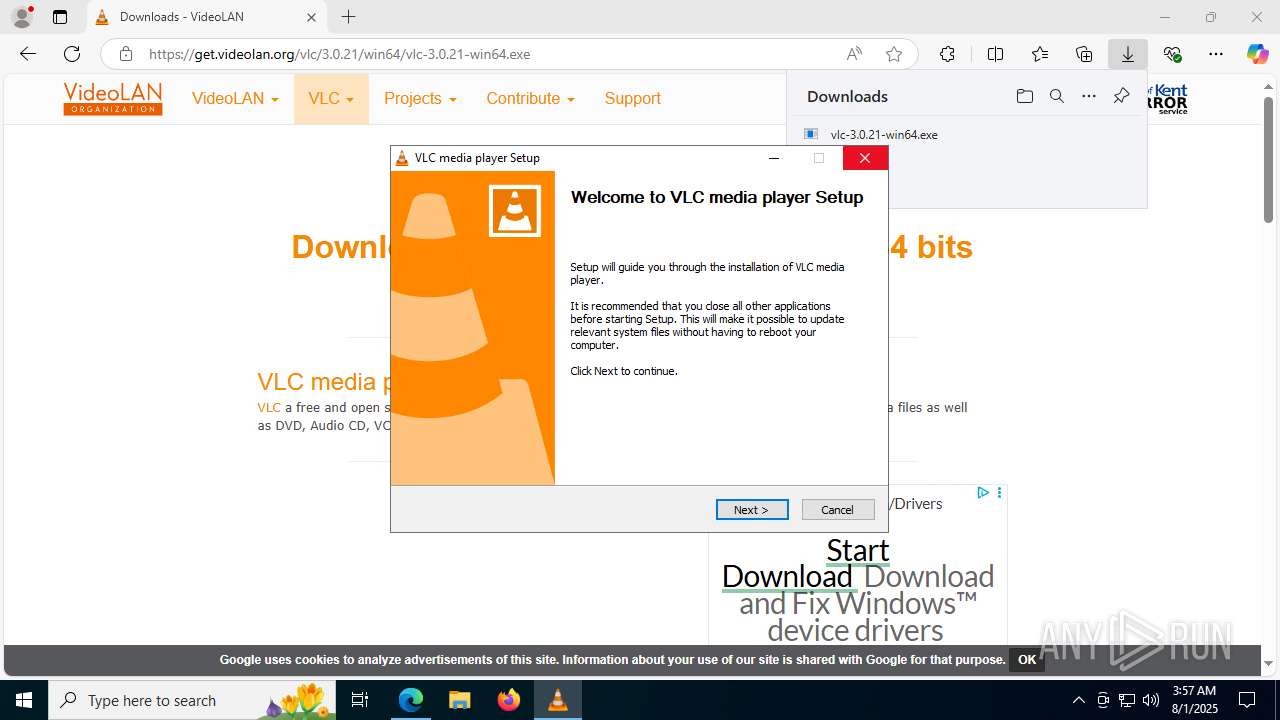Open network status tray icon
Viewport: 1280px width, 720px height.
coord(1127,700)
